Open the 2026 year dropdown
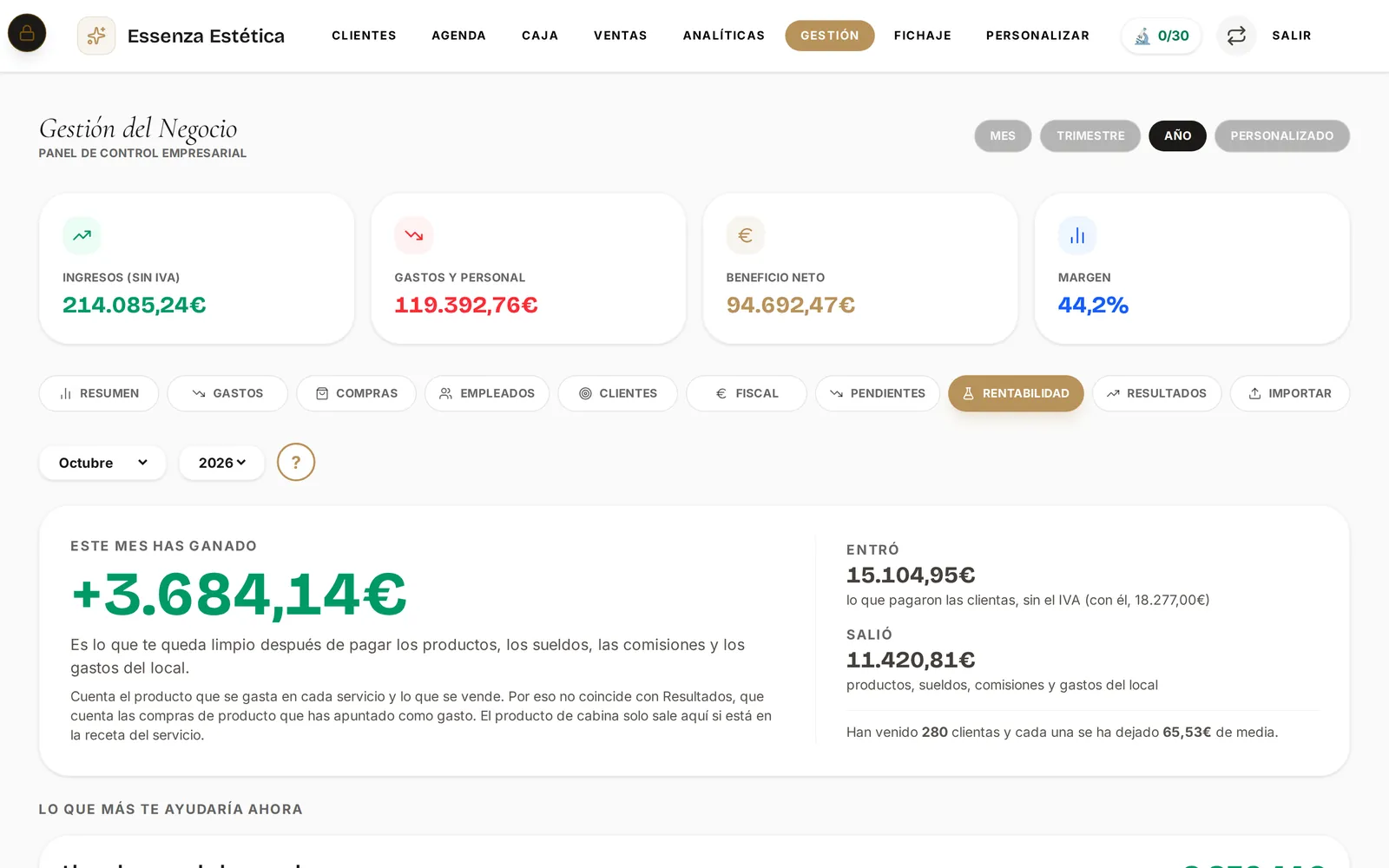The height and width of the screenshot is (868, 1389). (x=221, y=463)
